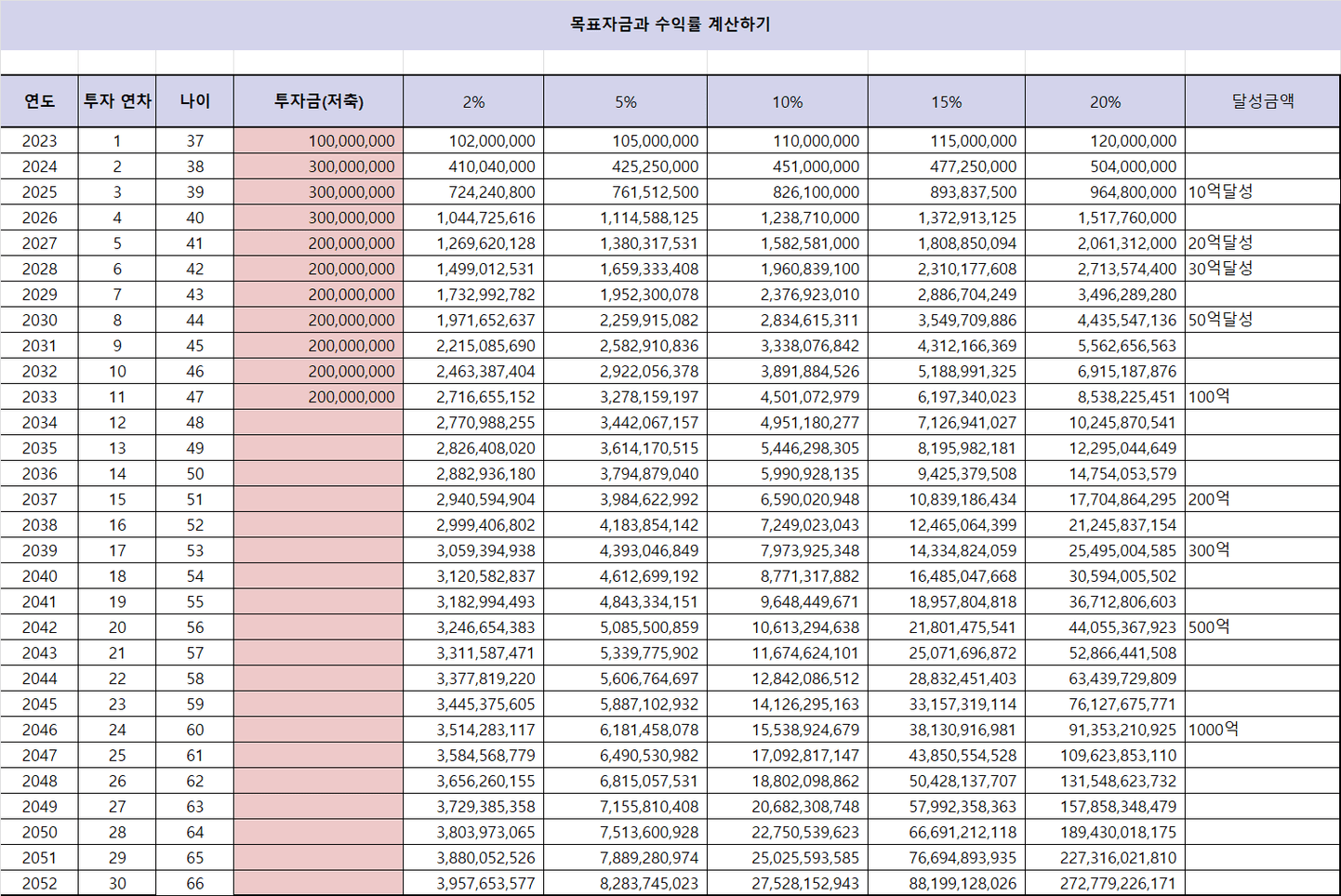Click year cell 2052

pyautogui.click(x=39, y=884)
